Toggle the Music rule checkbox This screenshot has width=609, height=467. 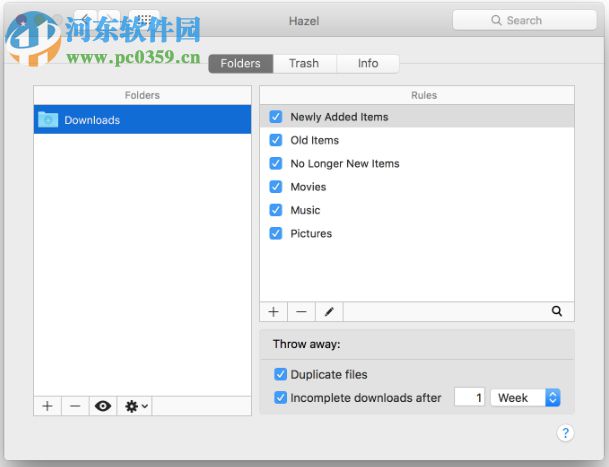(276, 210)
